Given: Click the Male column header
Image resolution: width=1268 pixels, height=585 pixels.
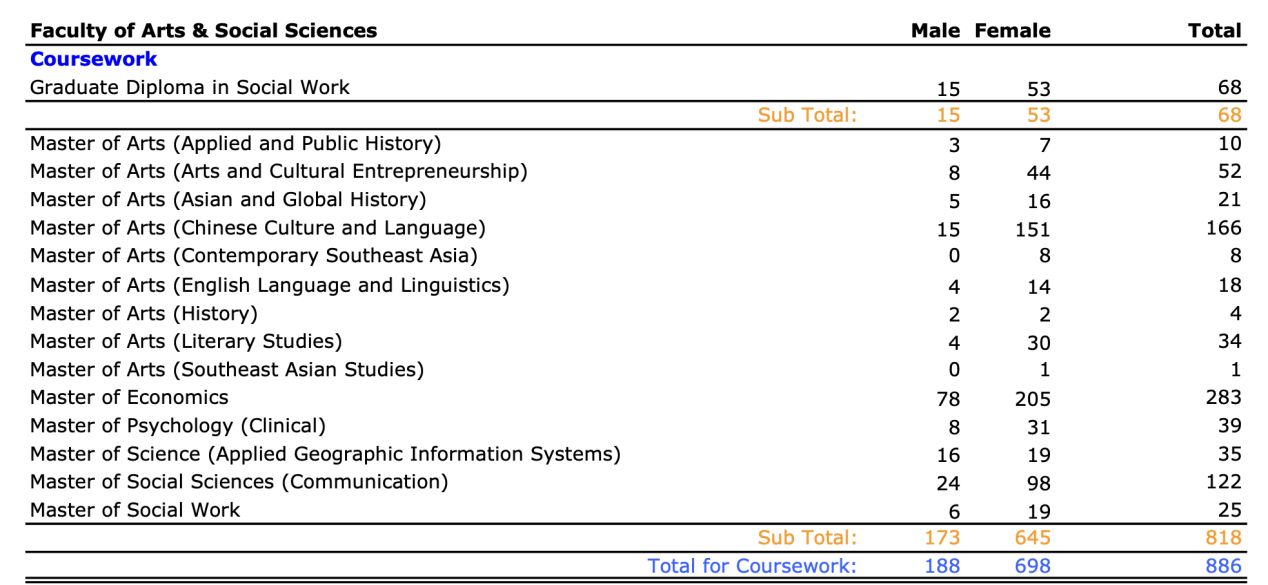Looking at the screenshot, I should [935, 31].
